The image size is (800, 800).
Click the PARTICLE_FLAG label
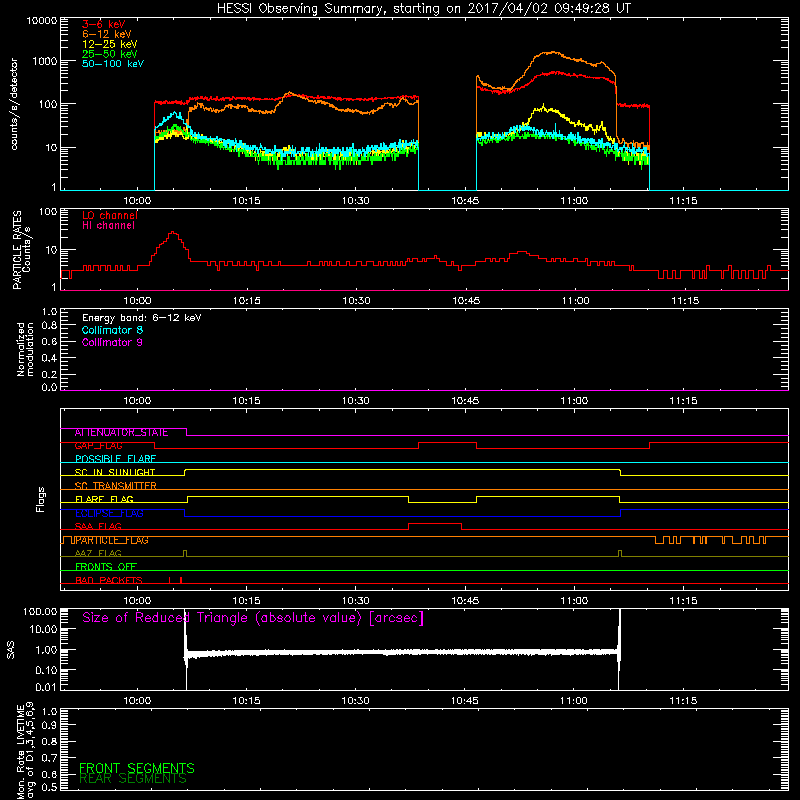tap(112, 540)
